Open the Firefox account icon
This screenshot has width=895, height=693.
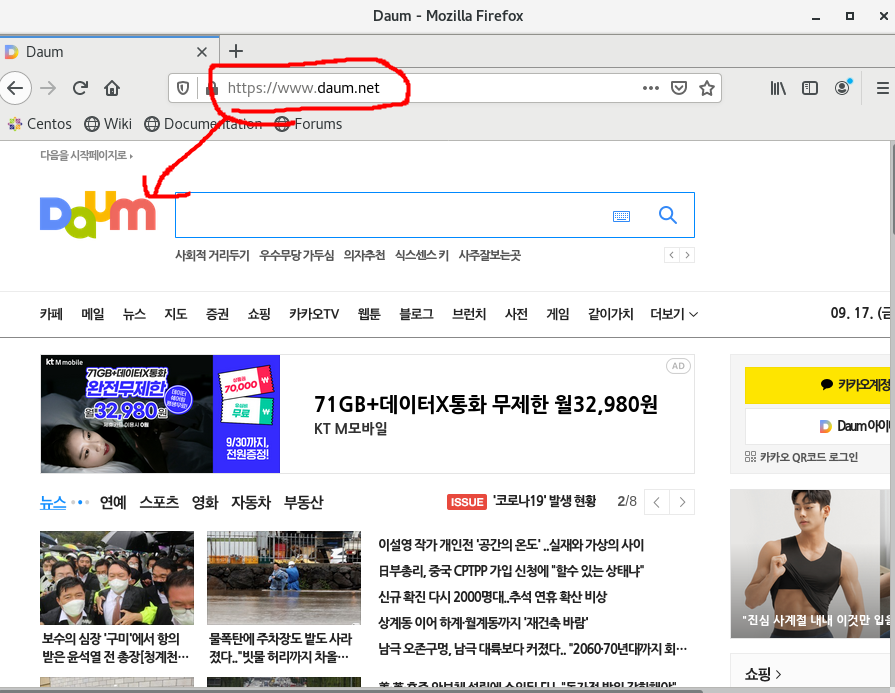click(x=842, y=88)
